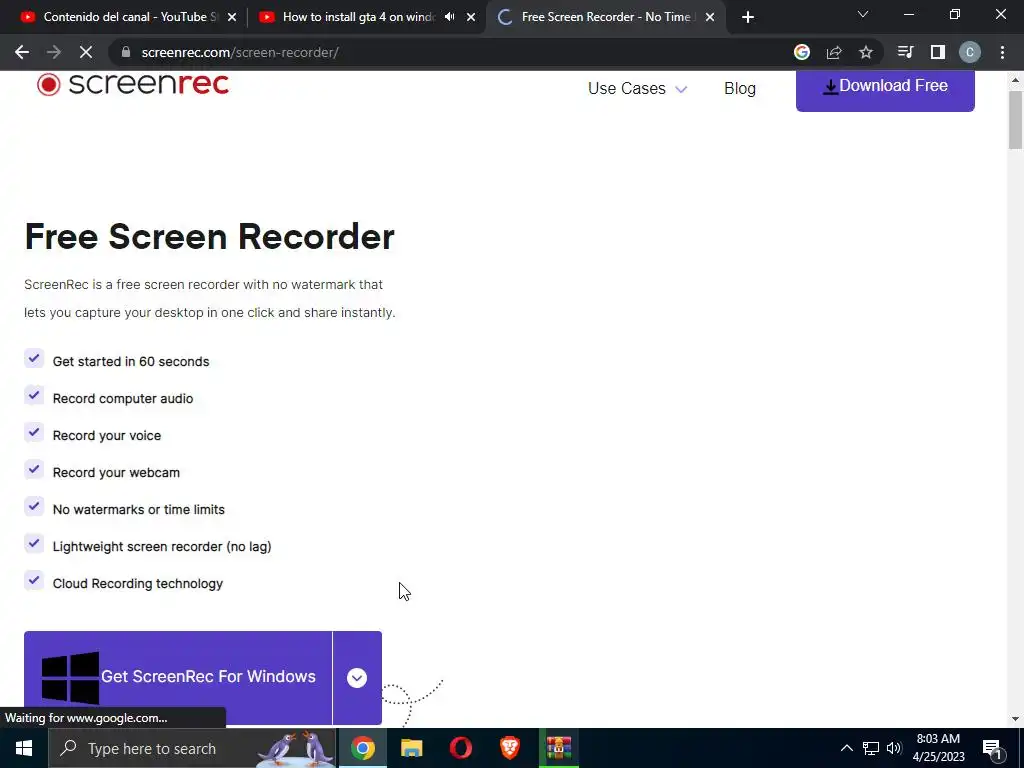Open the tab search chevron

pyautogui.click(x=863, y=14)
